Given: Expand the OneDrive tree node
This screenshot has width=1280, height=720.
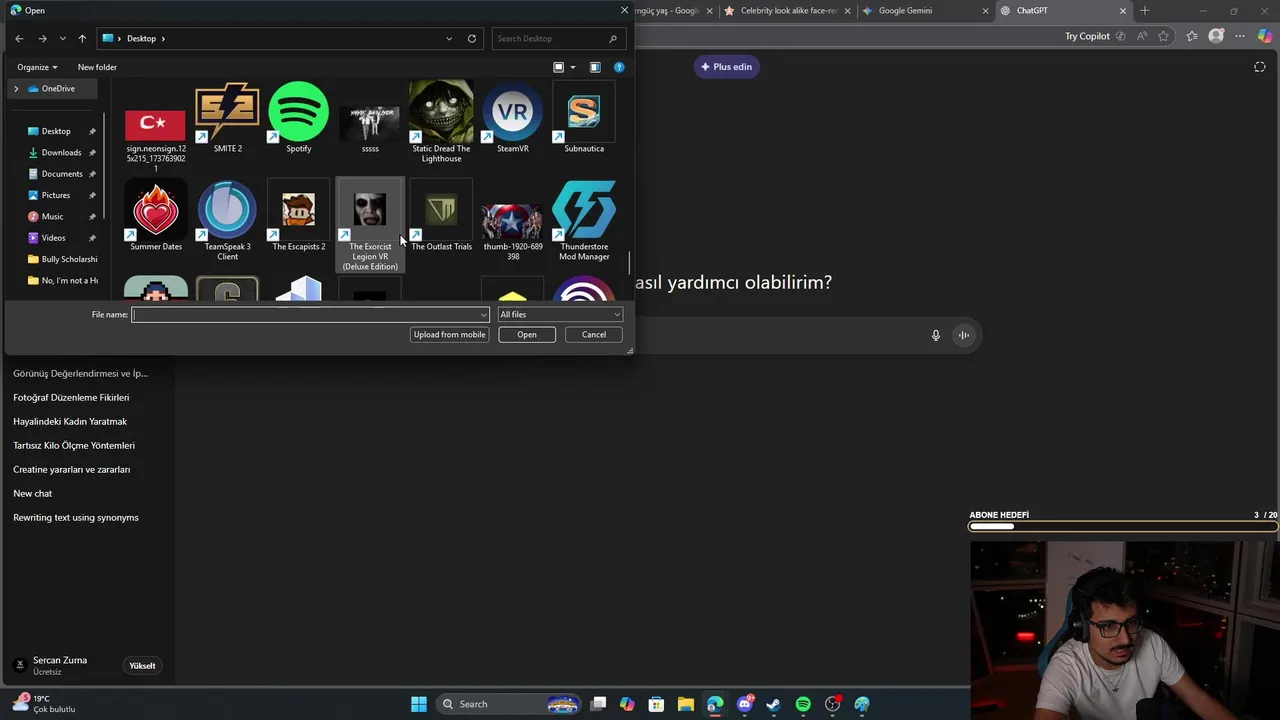Looking at the screenshot, I should 15,88.
